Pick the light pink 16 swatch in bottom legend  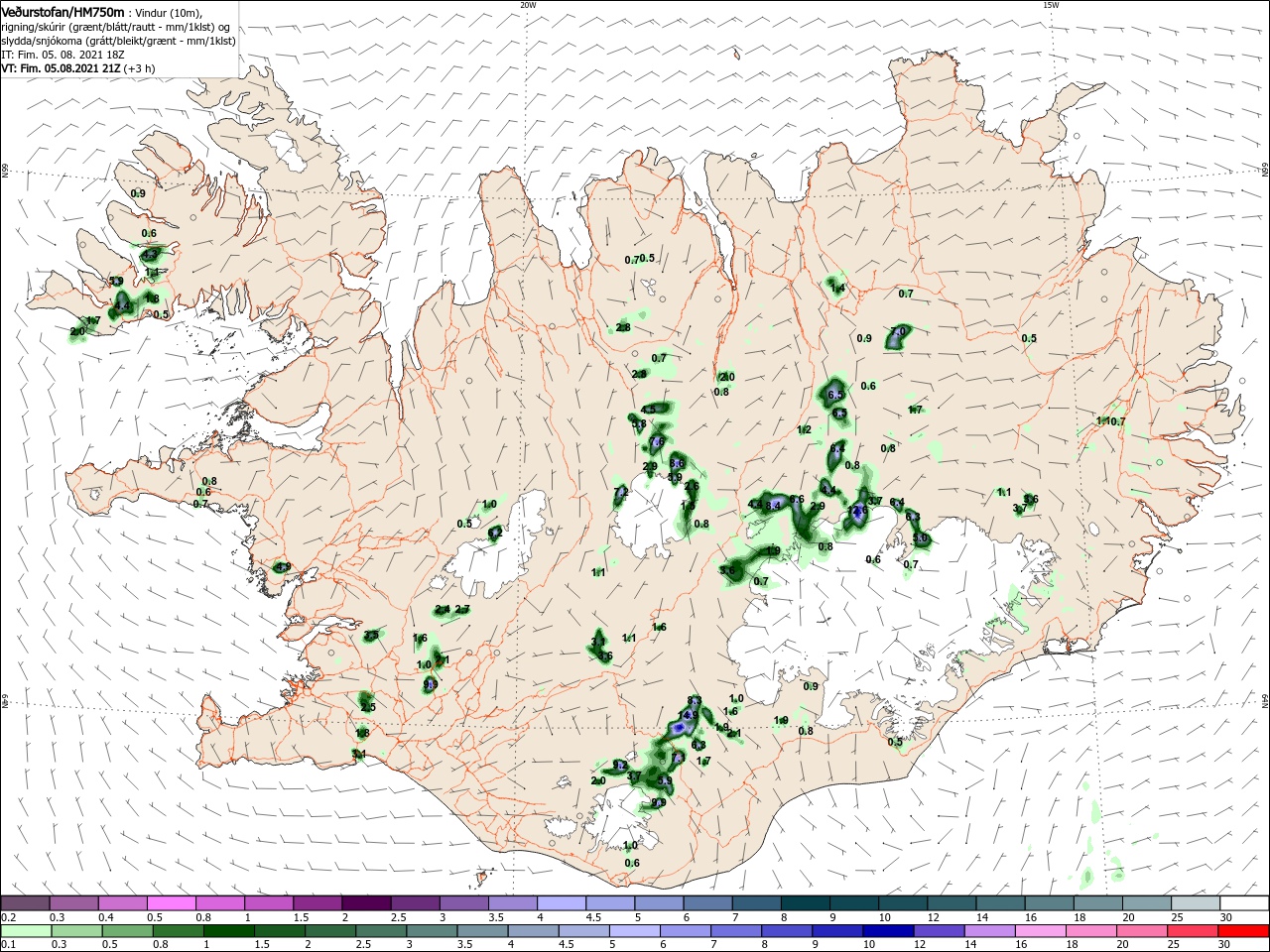1042,931
